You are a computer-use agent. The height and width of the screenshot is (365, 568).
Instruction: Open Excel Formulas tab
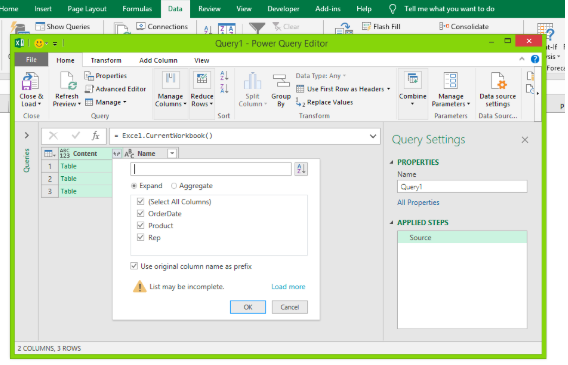coord(137,9)
